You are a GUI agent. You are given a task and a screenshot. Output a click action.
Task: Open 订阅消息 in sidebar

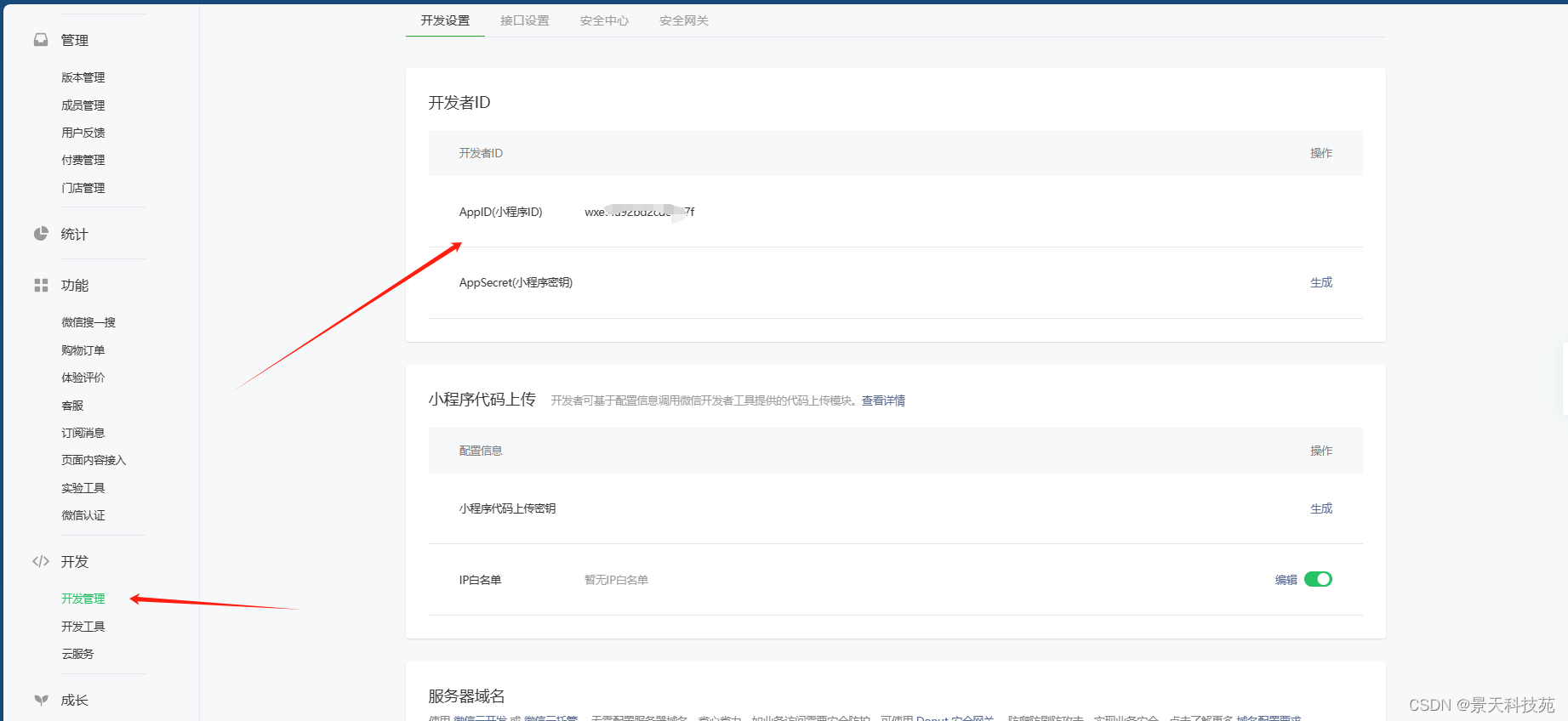(83, 433)
